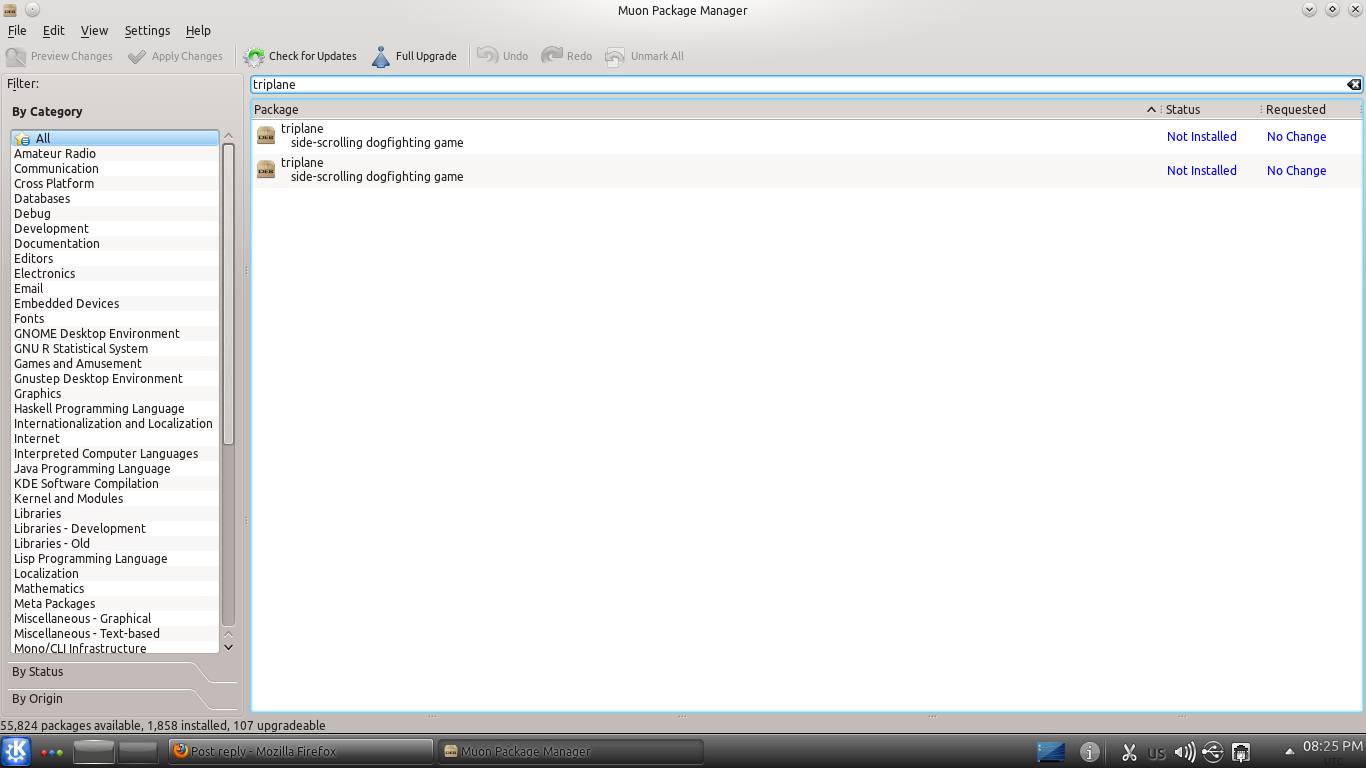The image size is (1366, 768).
Task: Open the Klipper clipboard scissors icon
Action: tap(1129, 752)
